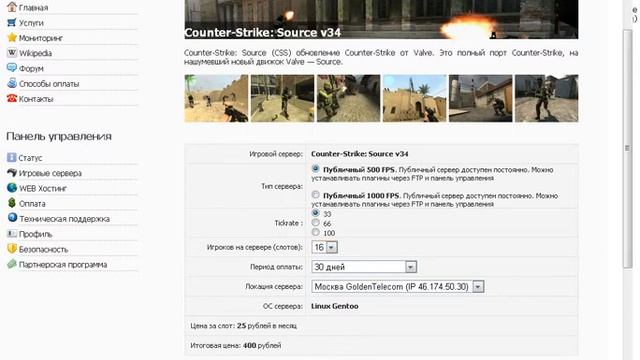Image resolution: width=640 pixels, height=360 pixels.
Task: Open the payment period dropdown 30 дней
Action: tap(364, 267)
